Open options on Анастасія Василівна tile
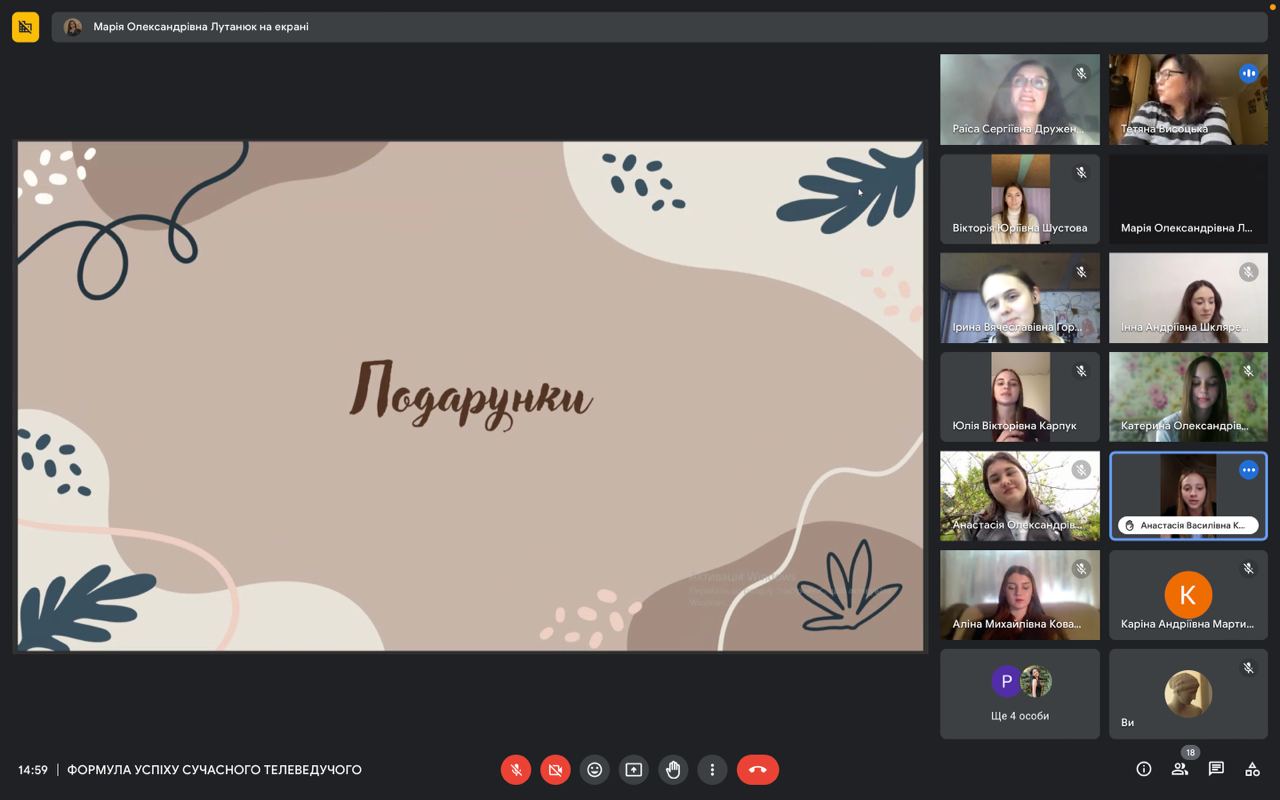1280x800 pixels. [1248, 470]
